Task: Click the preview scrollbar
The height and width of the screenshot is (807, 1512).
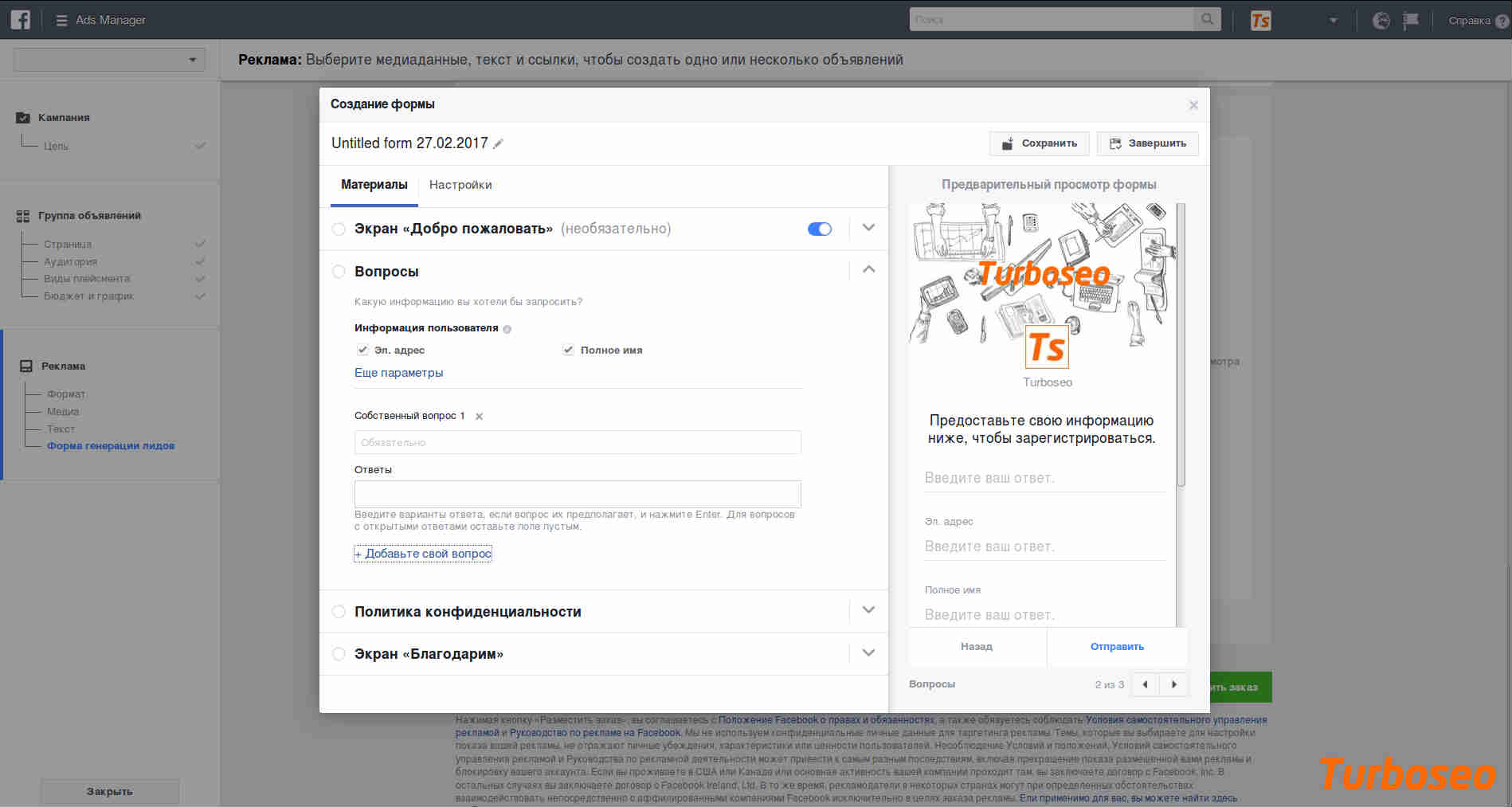Action: point(1181,344)
